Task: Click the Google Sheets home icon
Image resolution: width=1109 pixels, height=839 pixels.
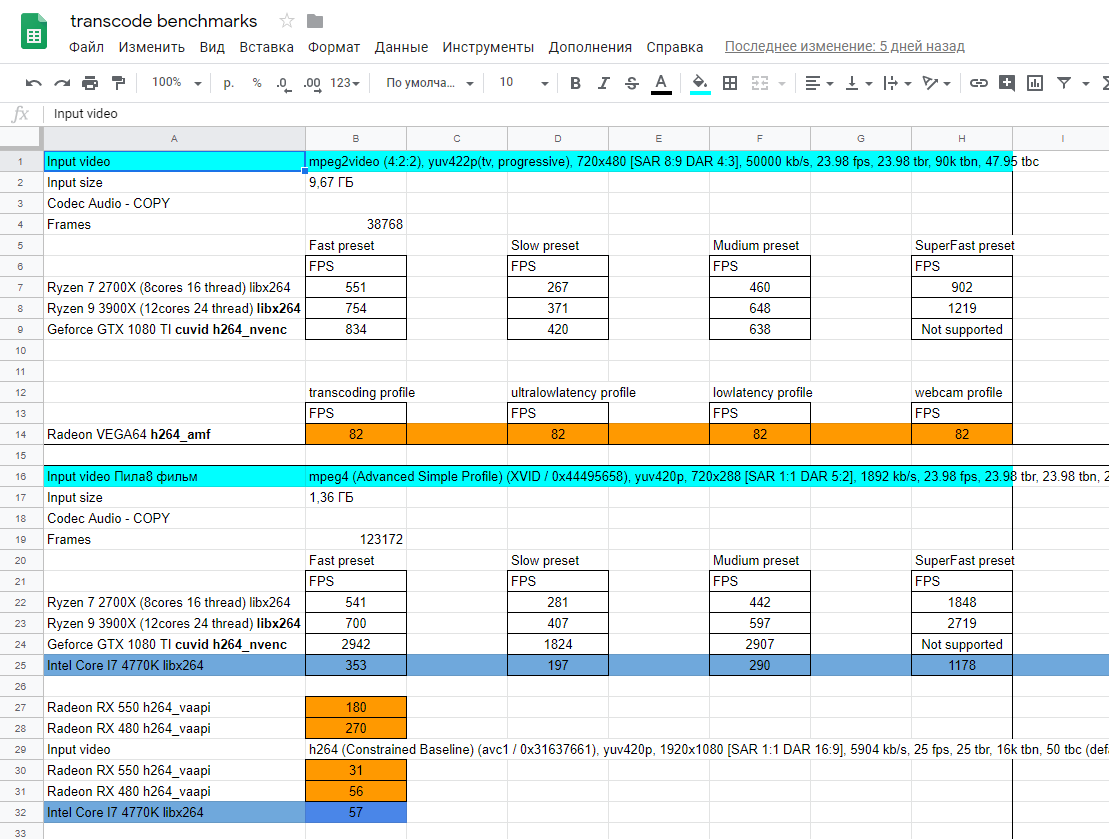Action: pos(33,31)
